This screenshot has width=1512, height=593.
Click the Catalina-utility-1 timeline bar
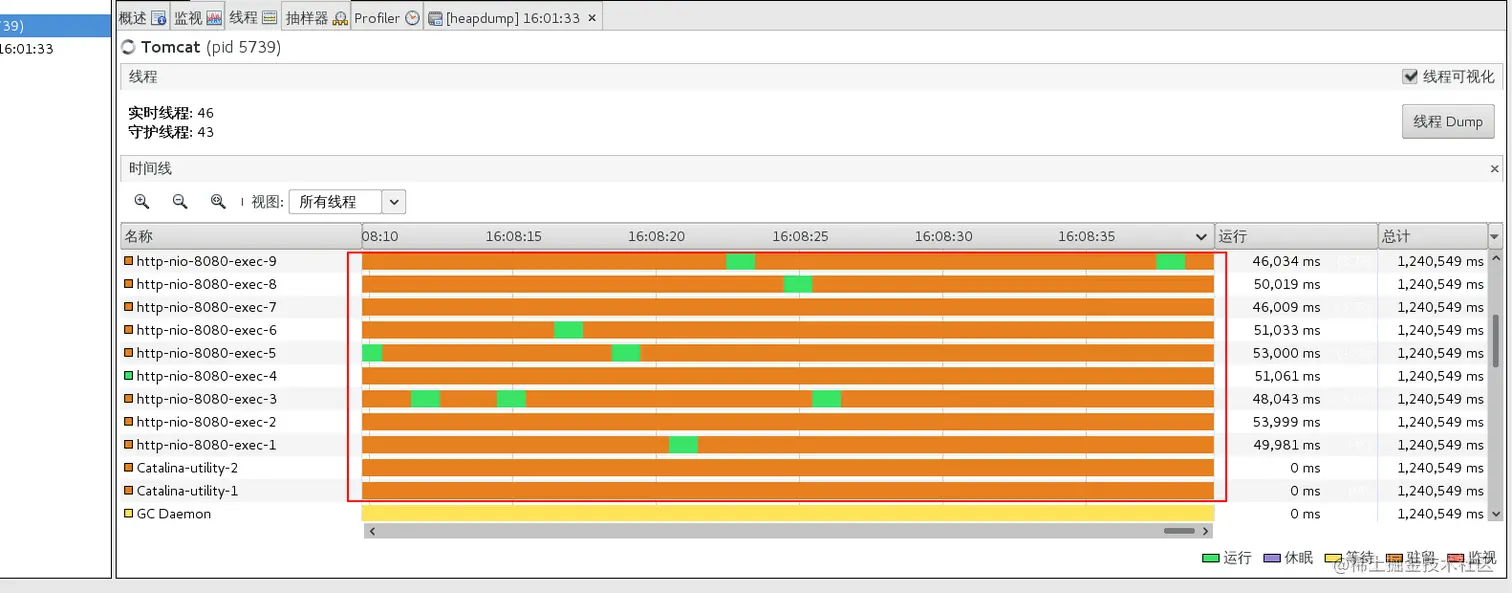pos(788,491)
